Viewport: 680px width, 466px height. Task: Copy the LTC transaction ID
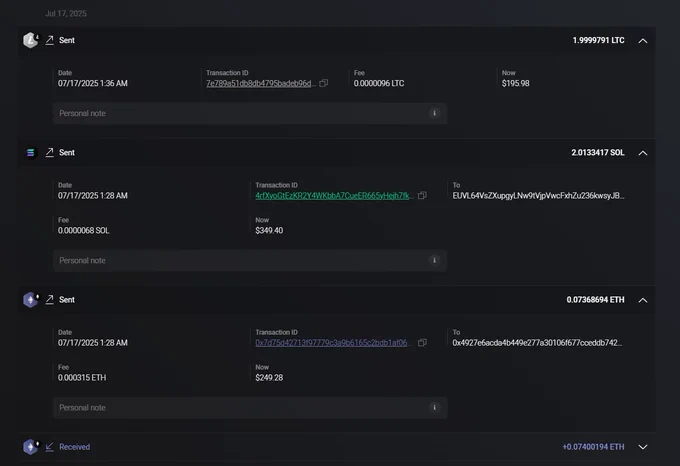(324, 83)
